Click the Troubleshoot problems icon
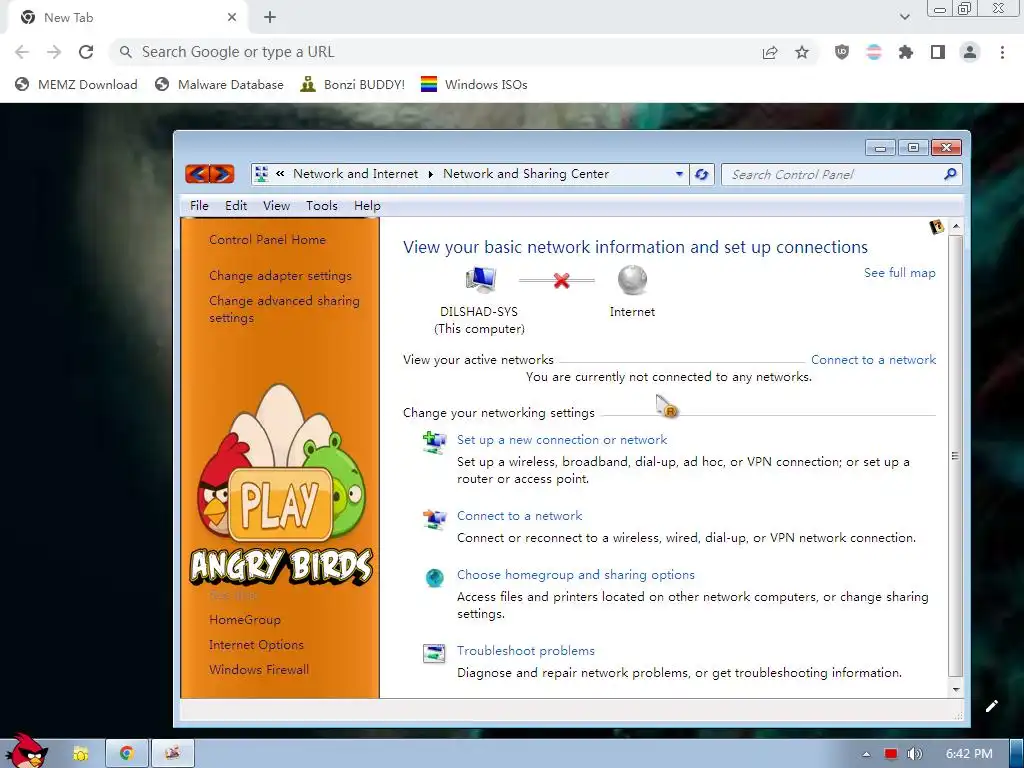The width and height of the screenshot is (1024, 768). [434, 653]
